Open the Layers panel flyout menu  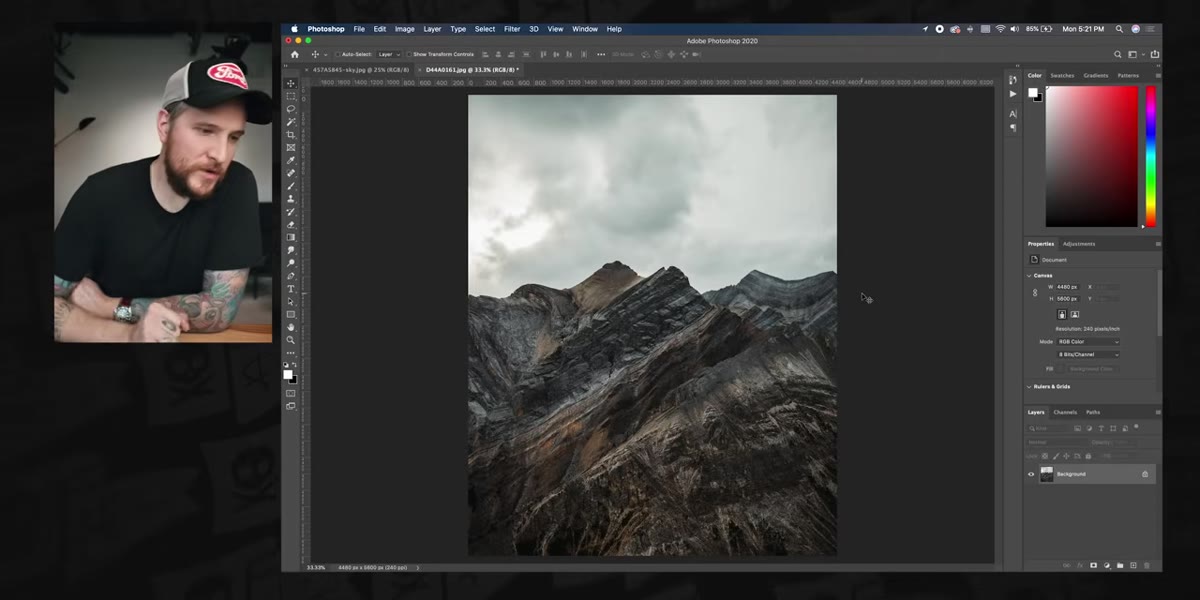1158,412
